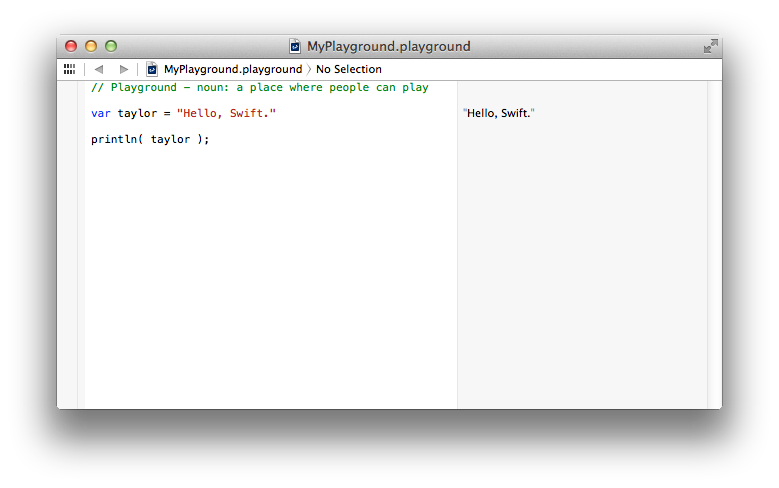This screenshot has width=779, height=488.
Task: Go forward with the right arrow
Action: coord(124,69)
